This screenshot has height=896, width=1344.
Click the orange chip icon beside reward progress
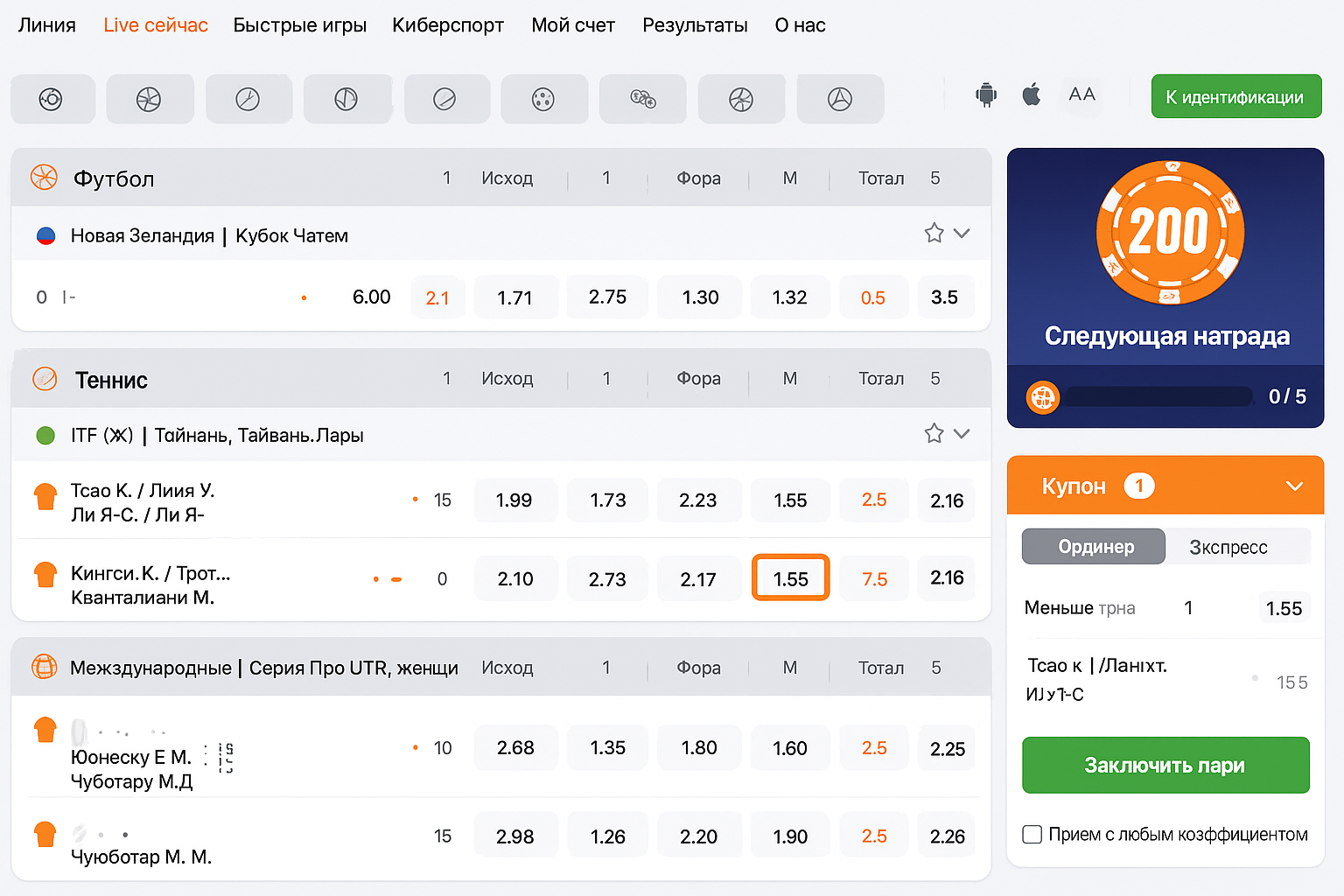1042,397
